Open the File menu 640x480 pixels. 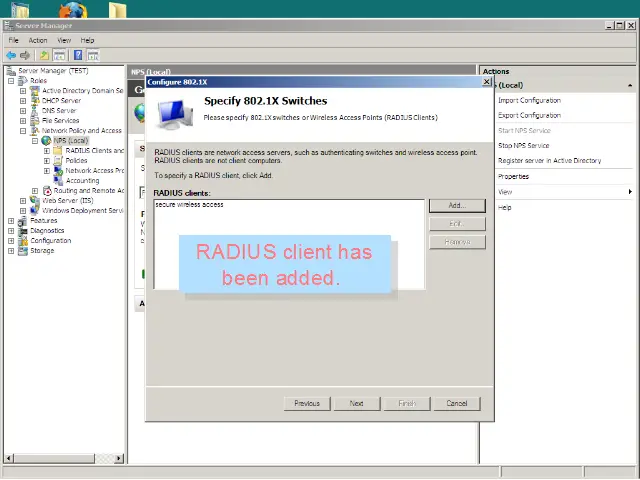(13, 40)
